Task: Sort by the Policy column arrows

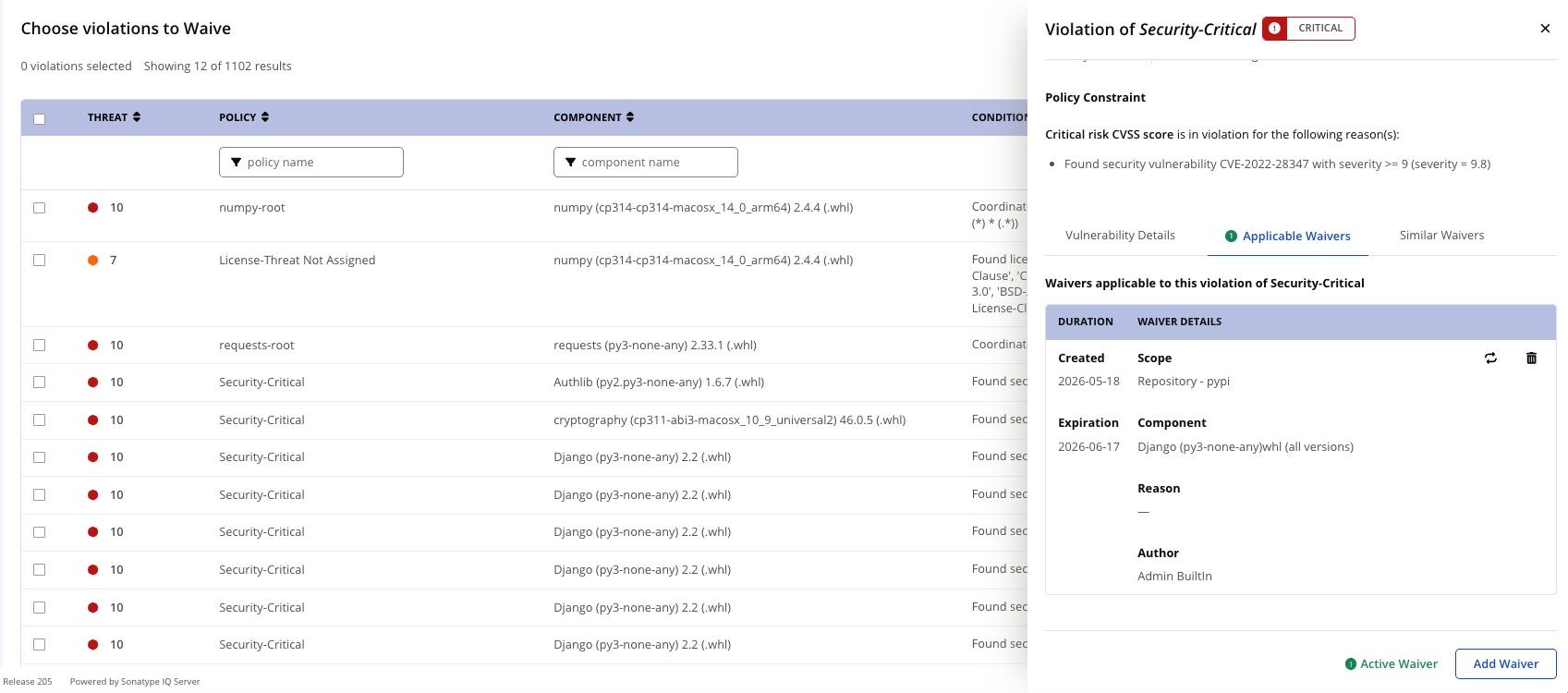Action: tap(265, 117)
